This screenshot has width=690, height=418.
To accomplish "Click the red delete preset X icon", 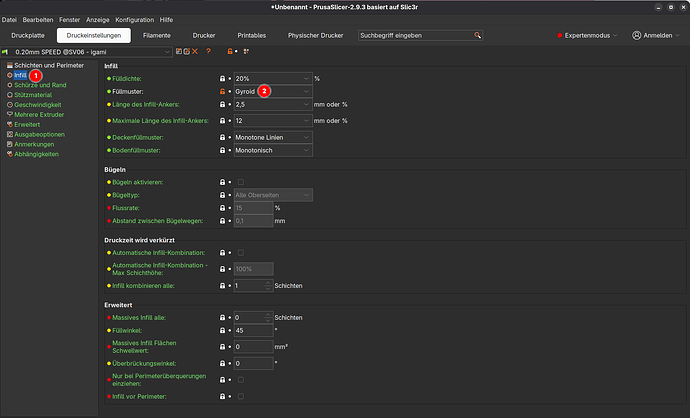I will (x=194, y=51).
